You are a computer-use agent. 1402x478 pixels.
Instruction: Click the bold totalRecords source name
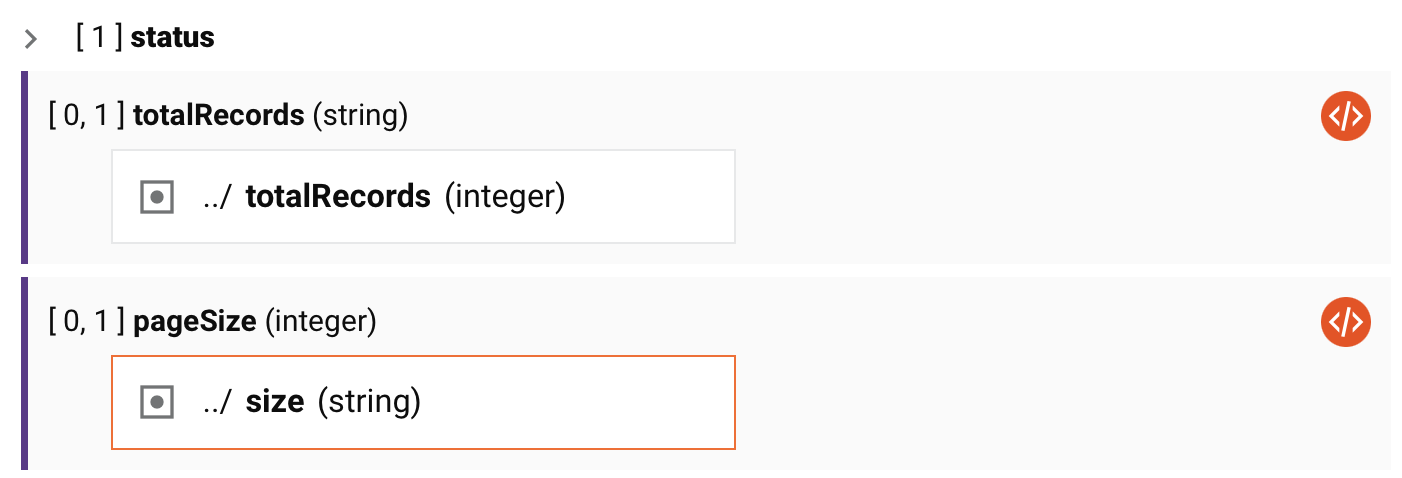(338, 197)
